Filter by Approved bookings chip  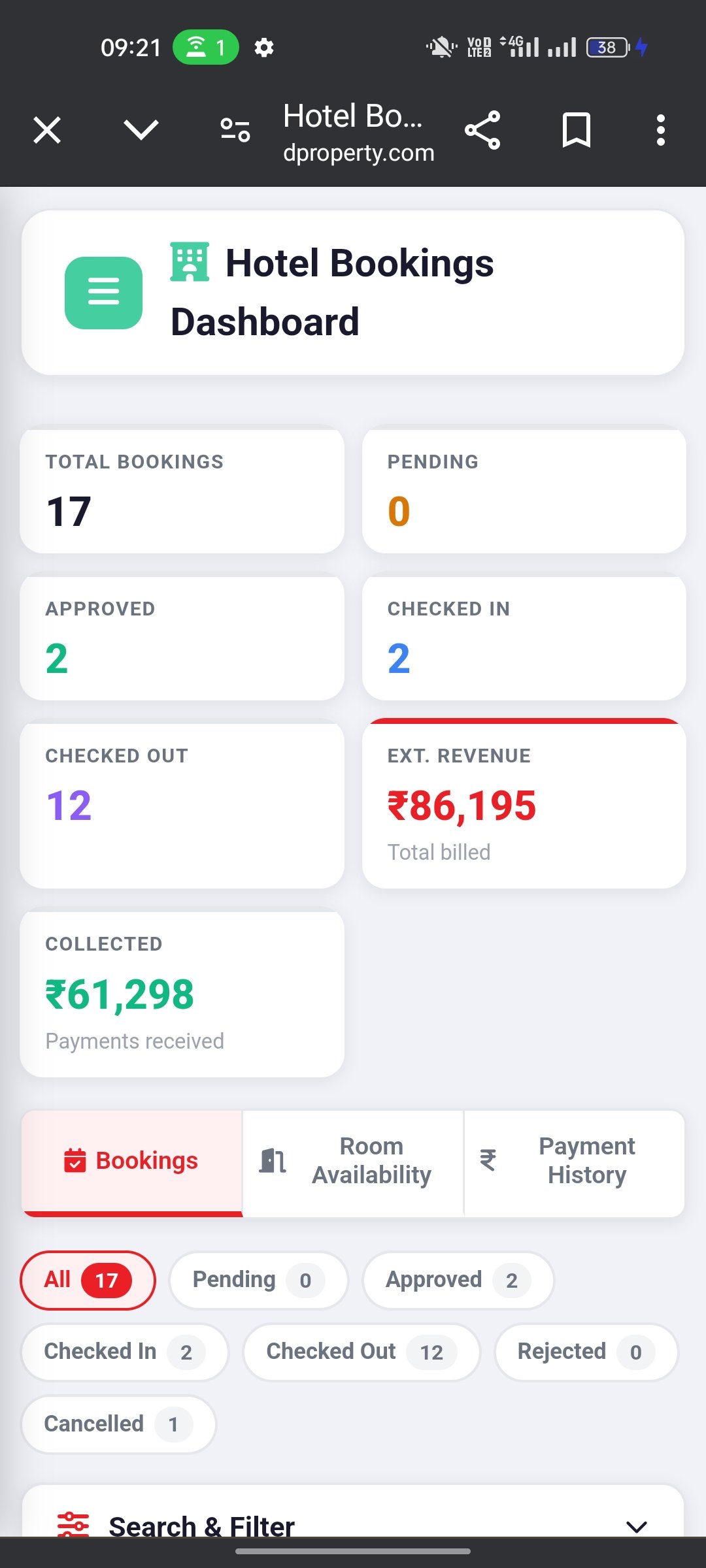click(458, 1280)
